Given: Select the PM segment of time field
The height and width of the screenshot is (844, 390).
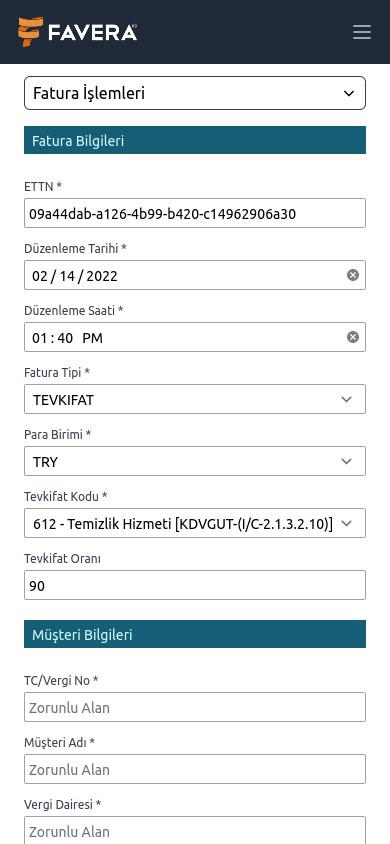Looking at the screenshot, I should (x=93, y=338).
